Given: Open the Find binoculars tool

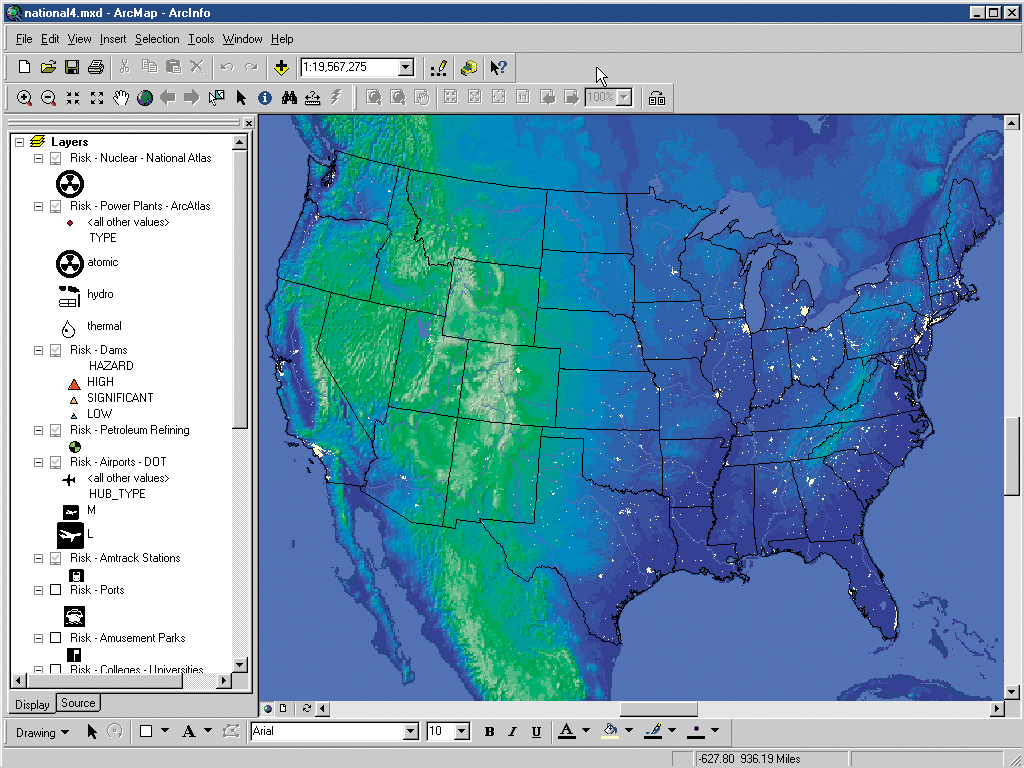Looking at the screenshot, I should [x=289, y=98].
